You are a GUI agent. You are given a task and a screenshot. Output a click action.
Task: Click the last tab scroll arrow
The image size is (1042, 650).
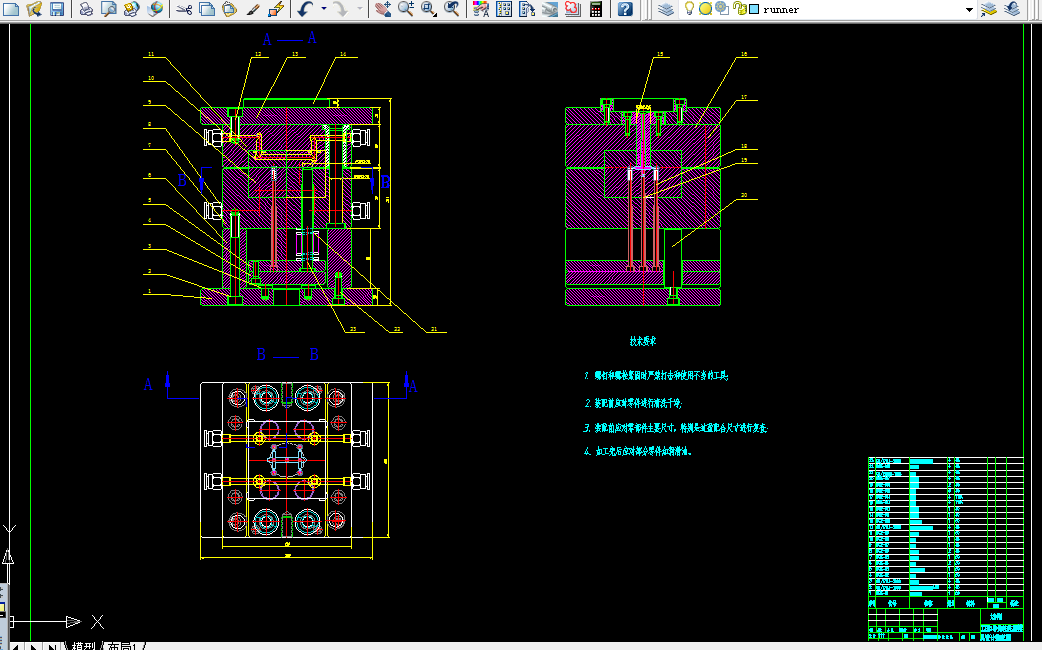coord(52,646)
